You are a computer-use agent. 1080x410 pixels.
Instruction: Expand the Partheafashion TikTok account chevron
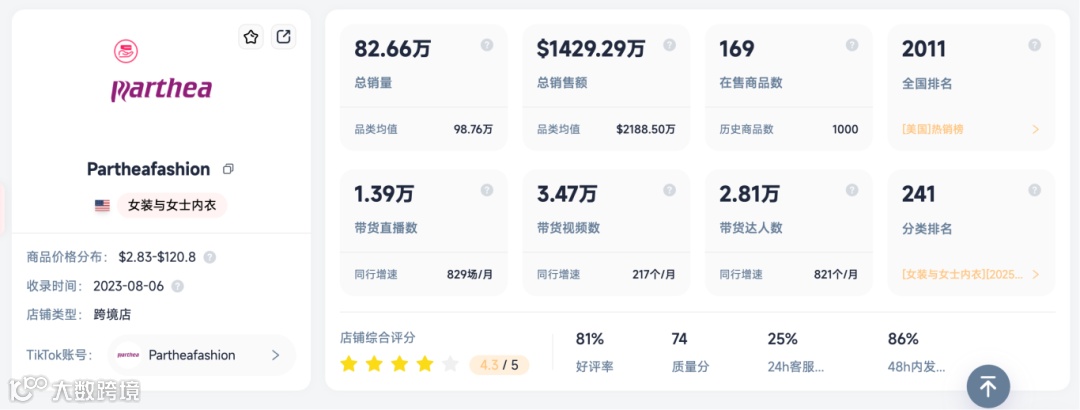tap(276, 355)
